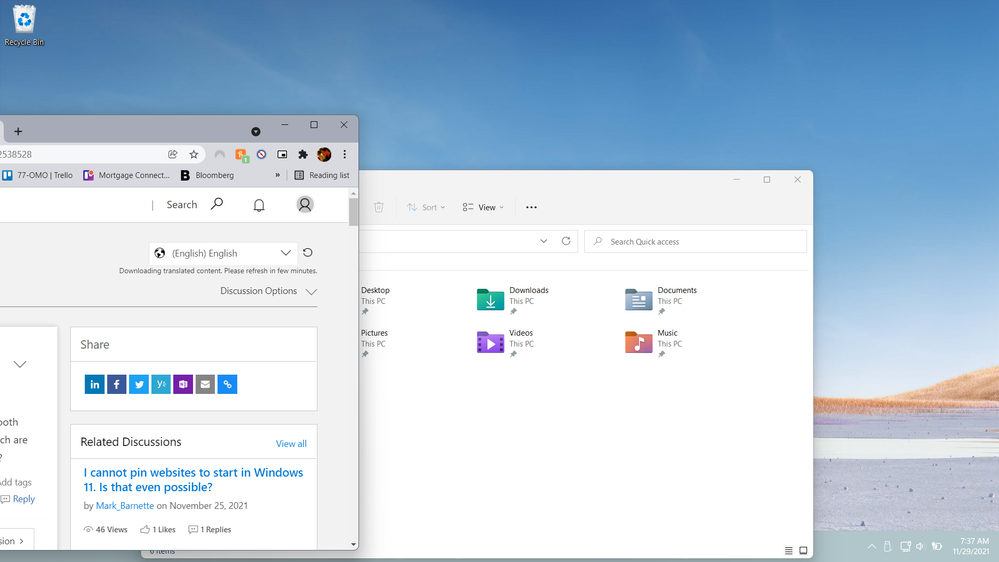Switch File Explorer to large icons view
The height and width of the screenshot is (562, 999).
[x=803, y=551]
